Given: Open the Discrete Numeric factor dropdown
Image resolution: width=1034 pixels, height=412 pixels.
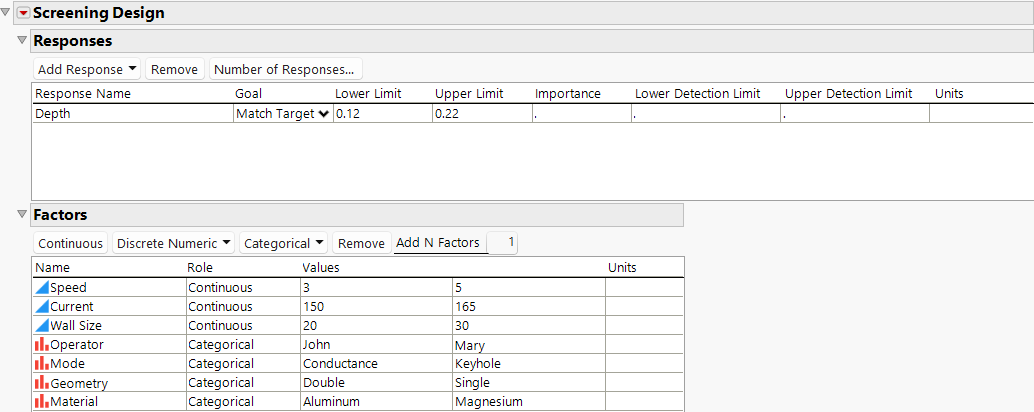Looking at the screenshot, I should [x=174, y=243].
